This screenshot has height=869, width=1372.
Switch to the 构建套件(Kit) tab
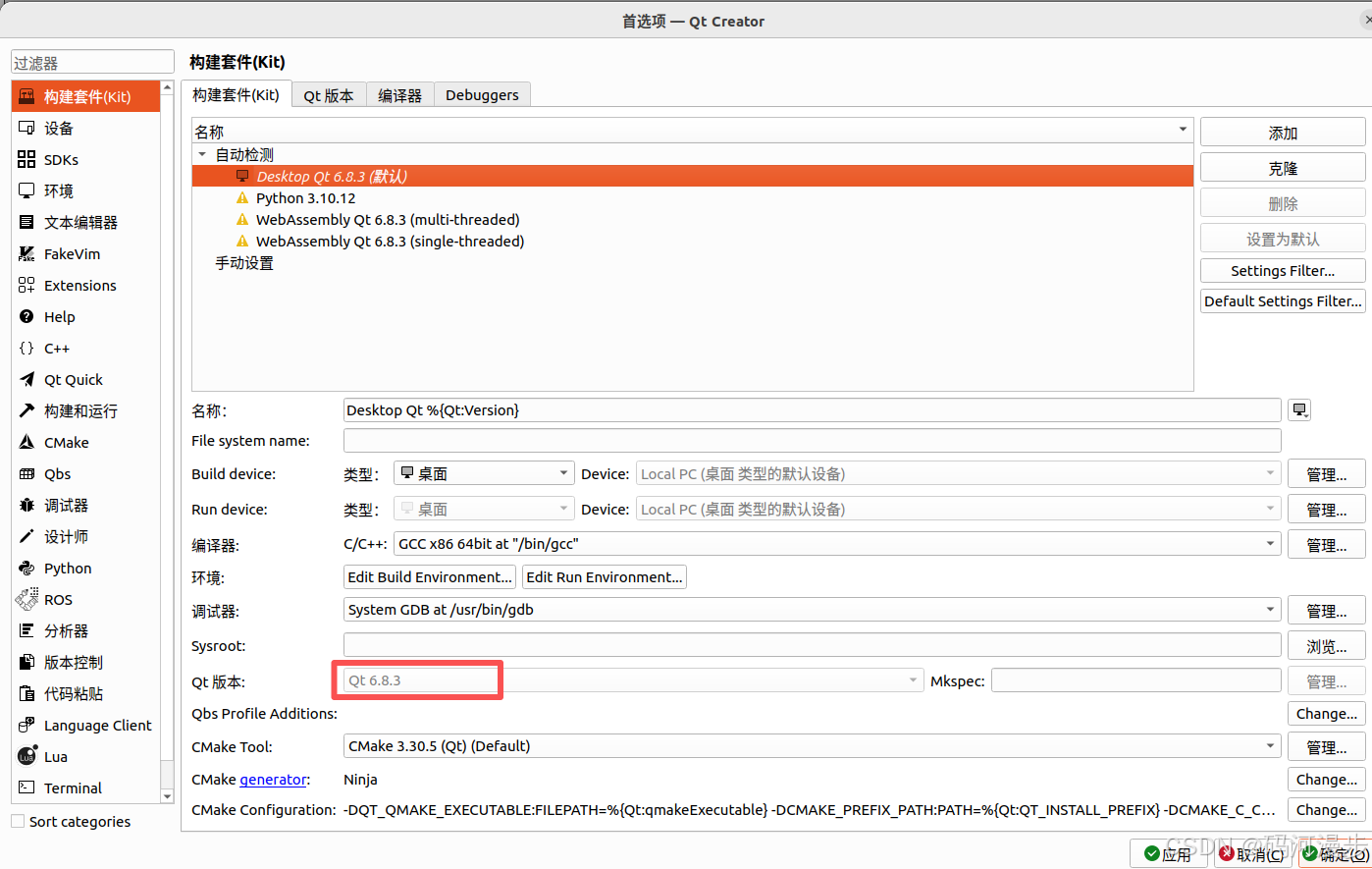click(236, 94)
